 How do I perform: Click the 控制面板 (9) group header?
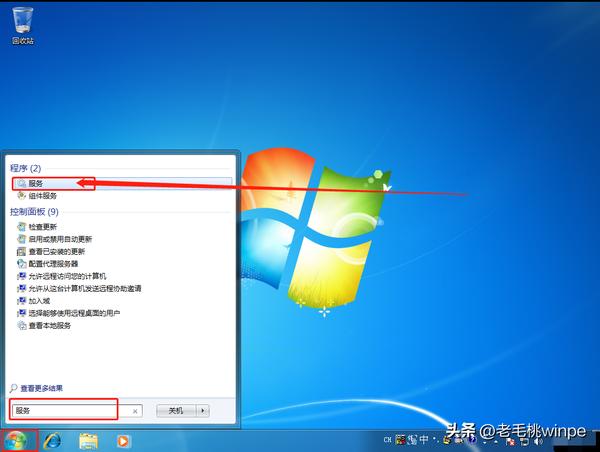tap(34, 212)
